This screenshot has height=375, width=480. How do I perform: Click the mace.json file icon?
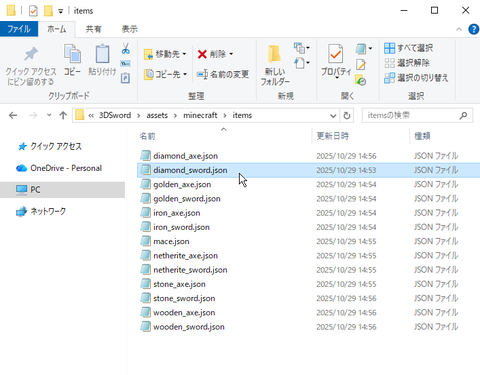[x=145, y=241]
